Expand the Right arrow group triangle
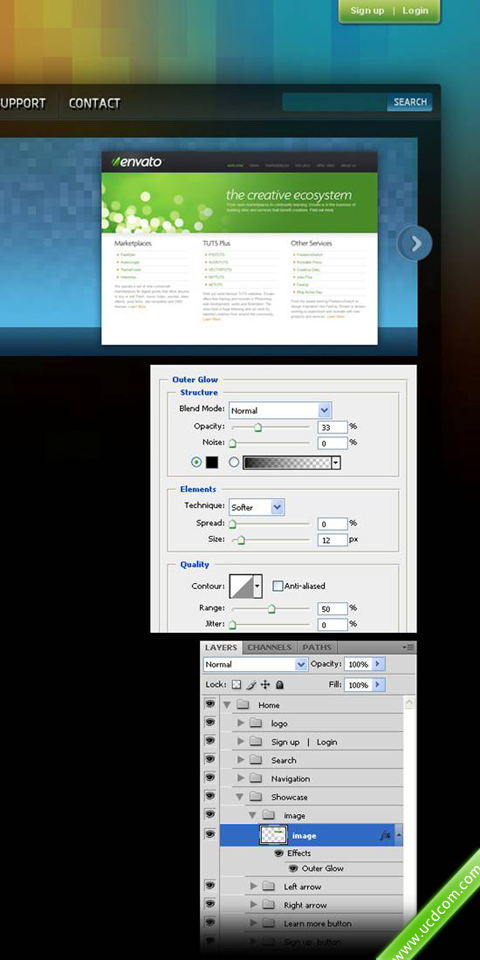Viewport: 480px width, 960px height. click(253, 904)
